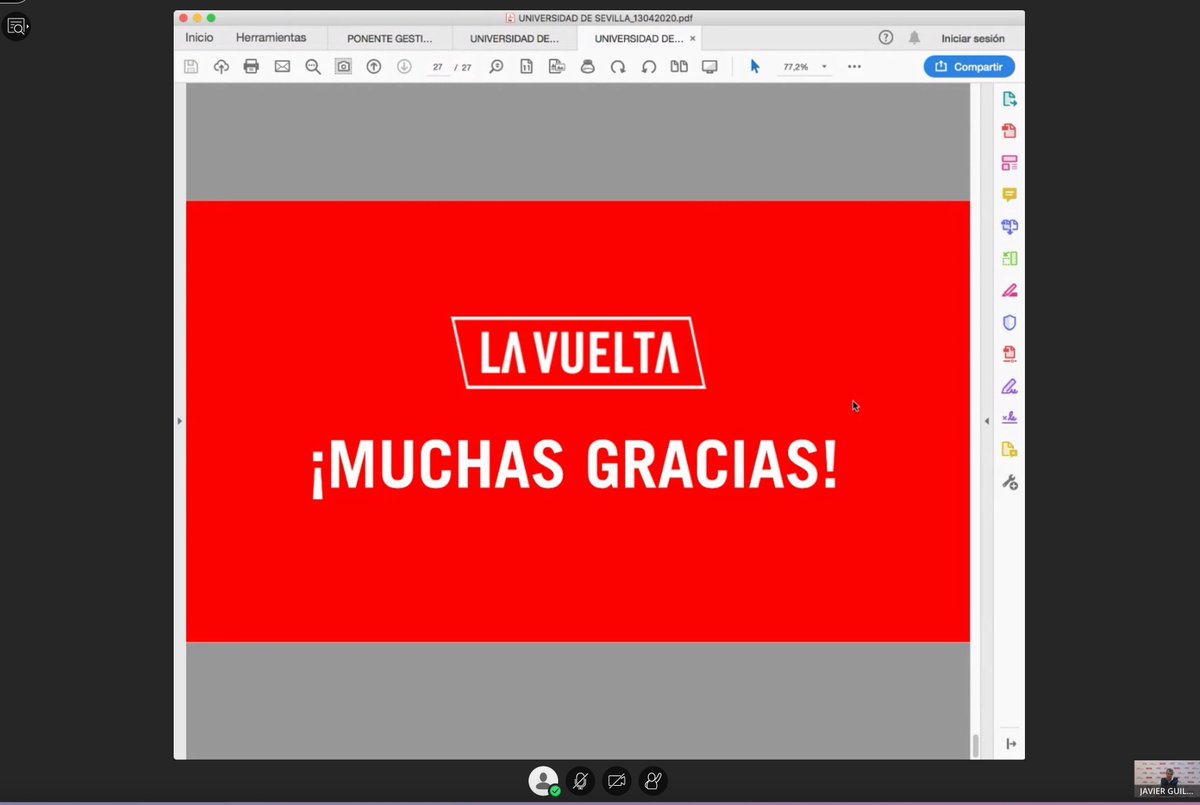Viewport: 1200px width, 805px height.
Task: Rotate page counterclockwise icon
Action: (649, 67)
